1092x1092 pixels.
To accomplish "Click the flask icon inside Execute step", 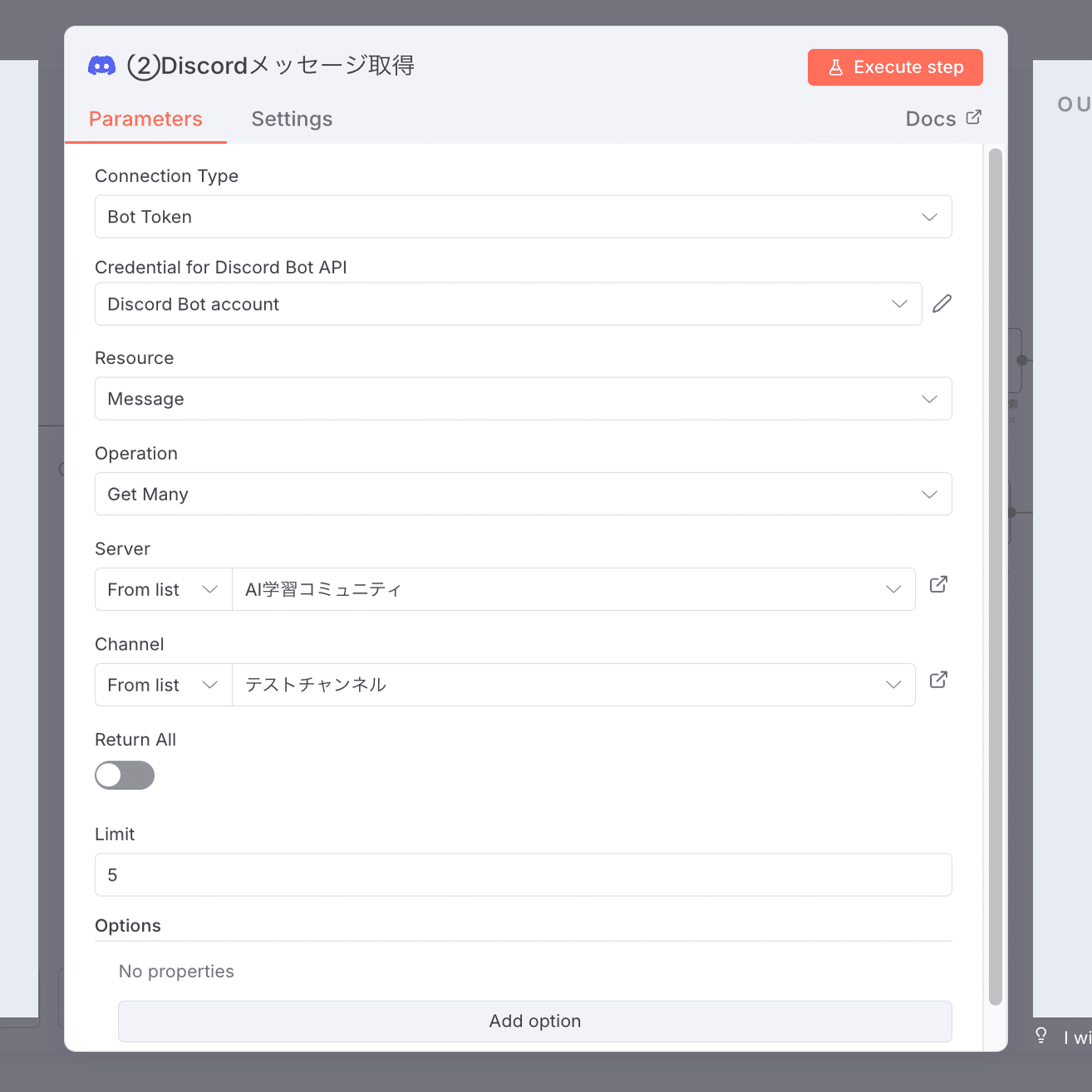I will [834, 67].
